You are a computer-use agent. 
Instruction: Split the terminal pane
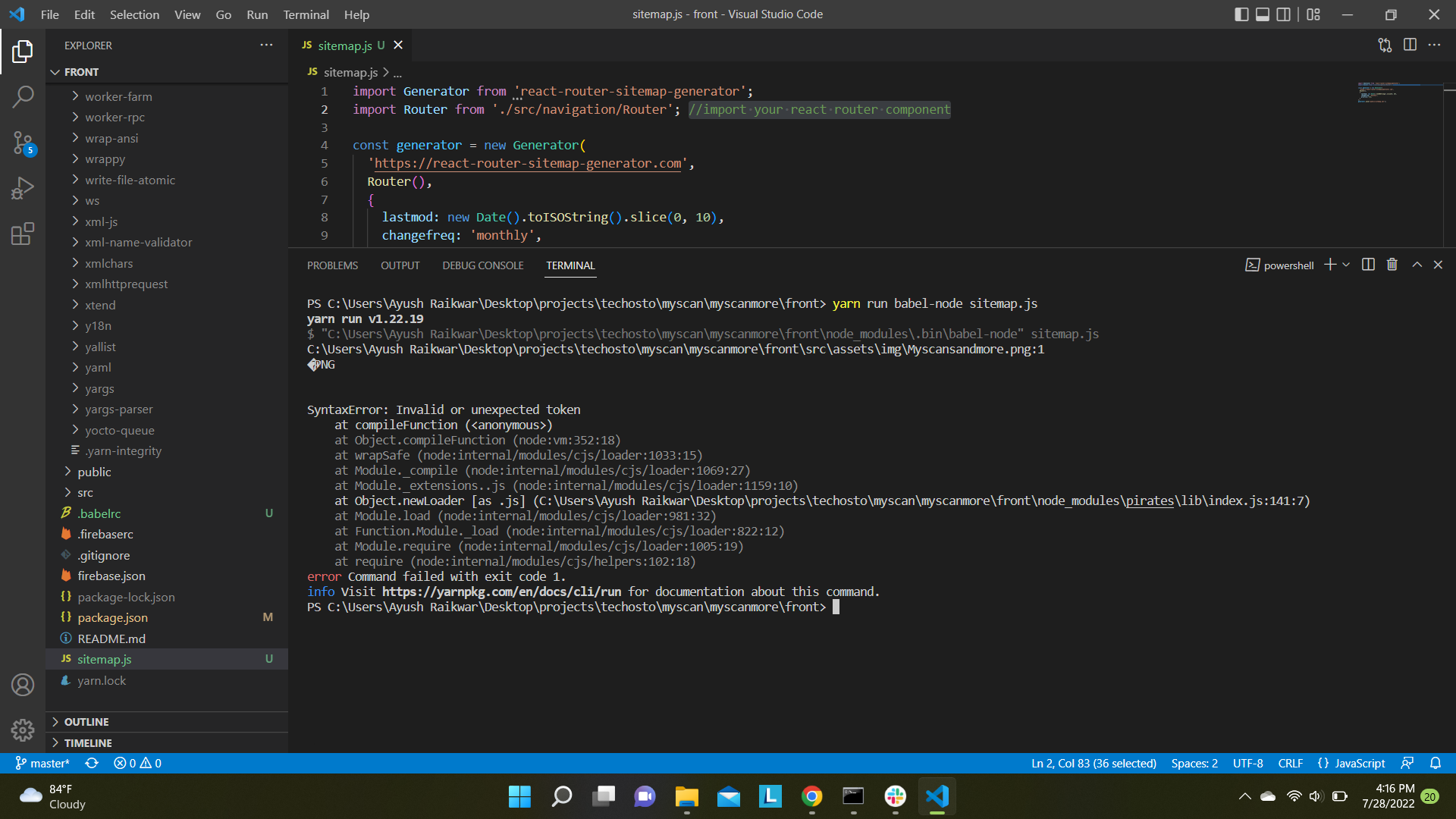(x=1367, y=265)
